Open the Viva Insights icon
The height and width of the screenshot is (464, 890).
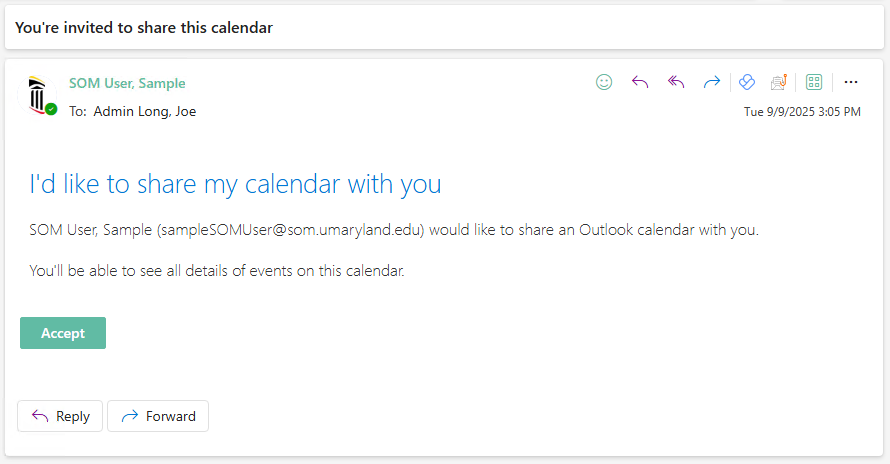tap(747, 83)
